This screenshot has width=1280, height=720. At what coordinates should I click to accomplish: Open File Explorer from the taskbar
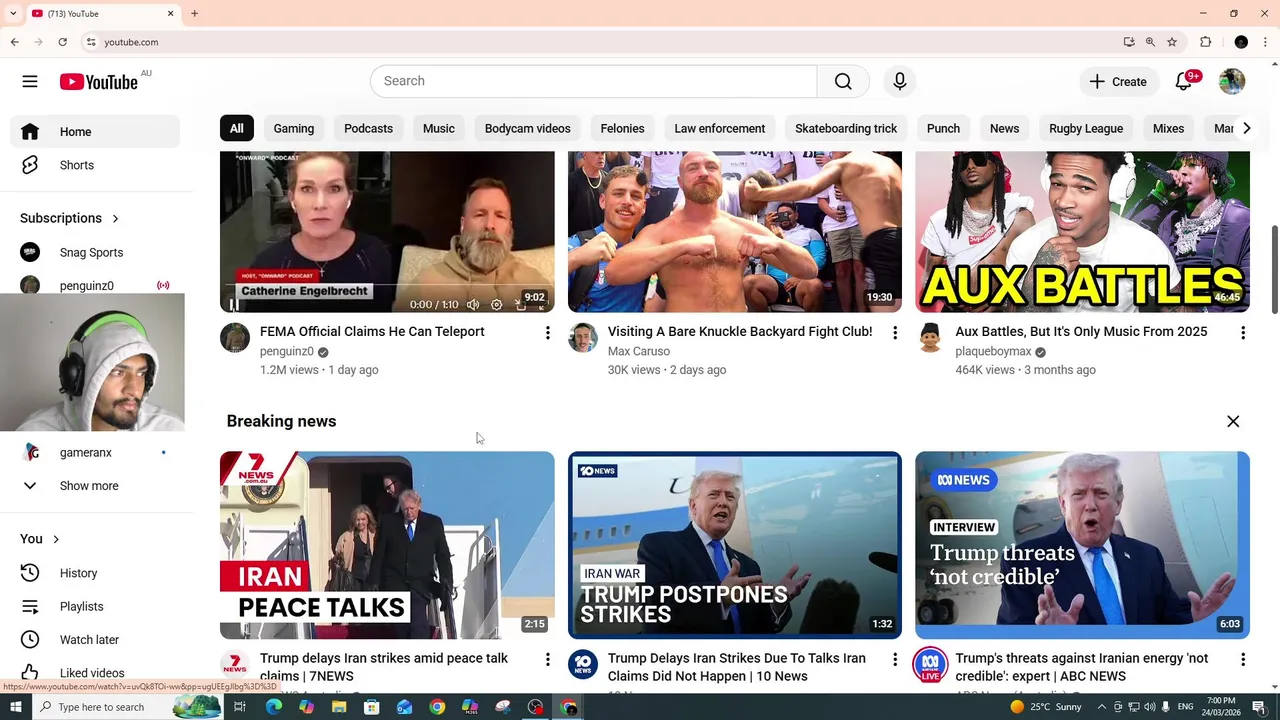point(339,707)
